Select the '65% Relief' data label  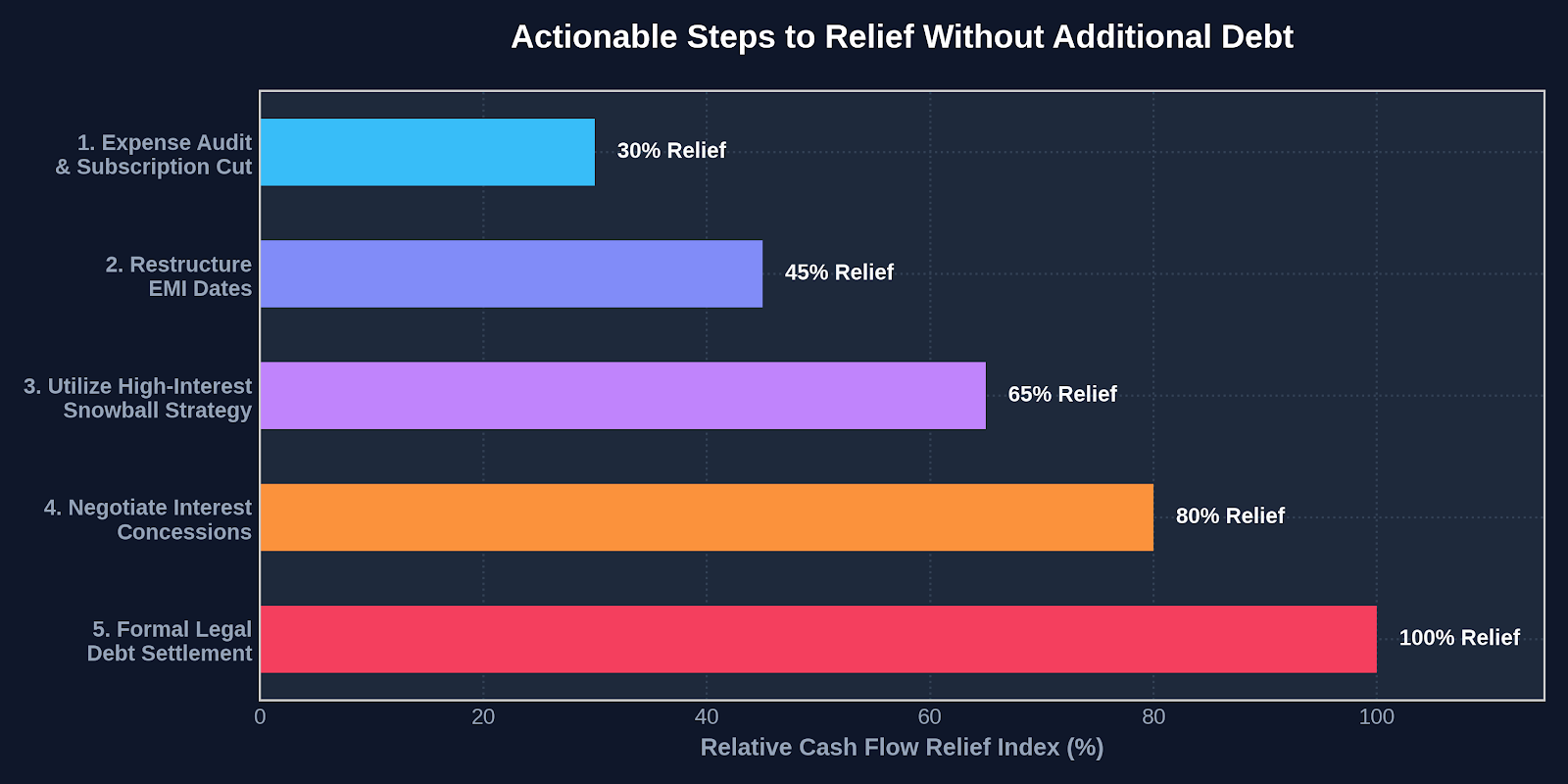tap(1062, 394)
